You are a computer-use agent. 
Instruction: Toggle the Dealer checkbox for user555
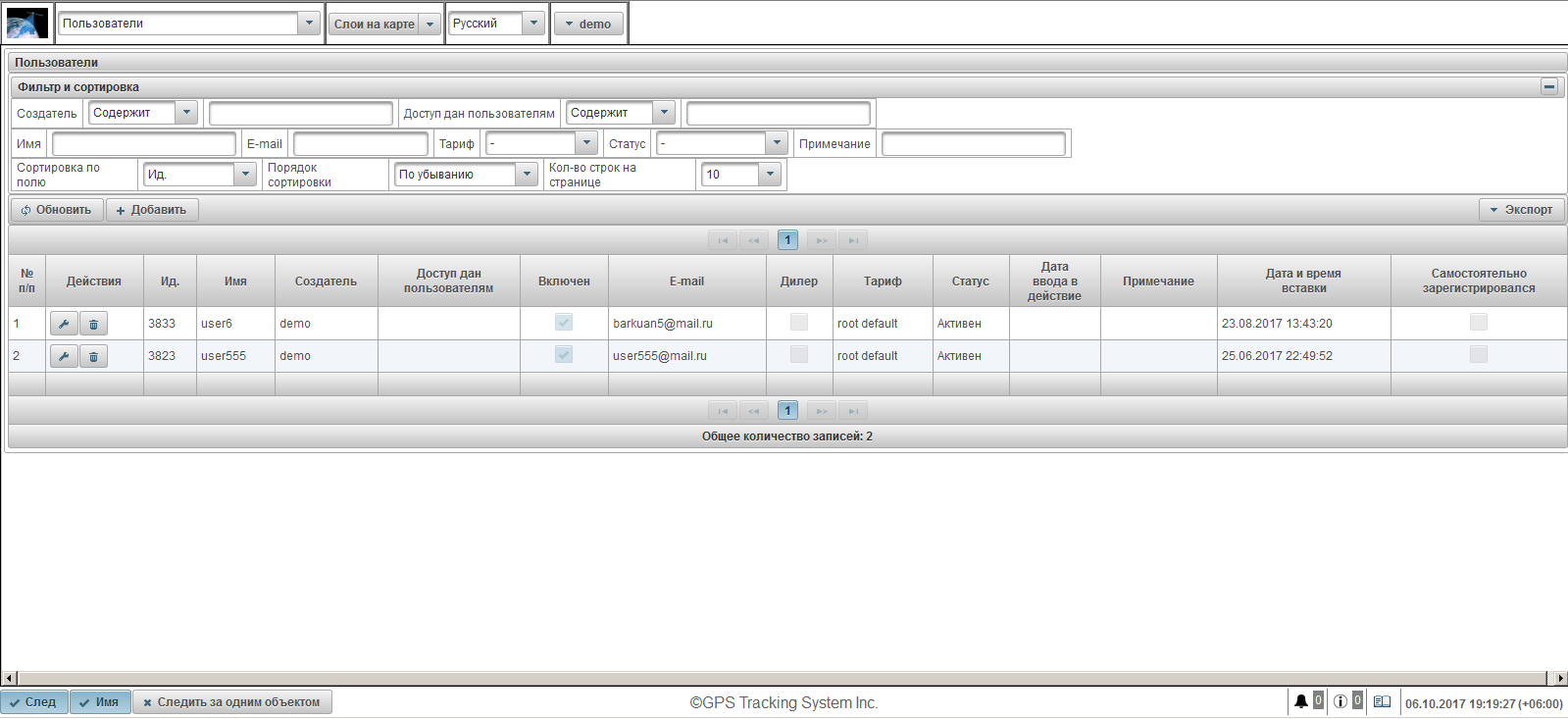coord(799,354)
